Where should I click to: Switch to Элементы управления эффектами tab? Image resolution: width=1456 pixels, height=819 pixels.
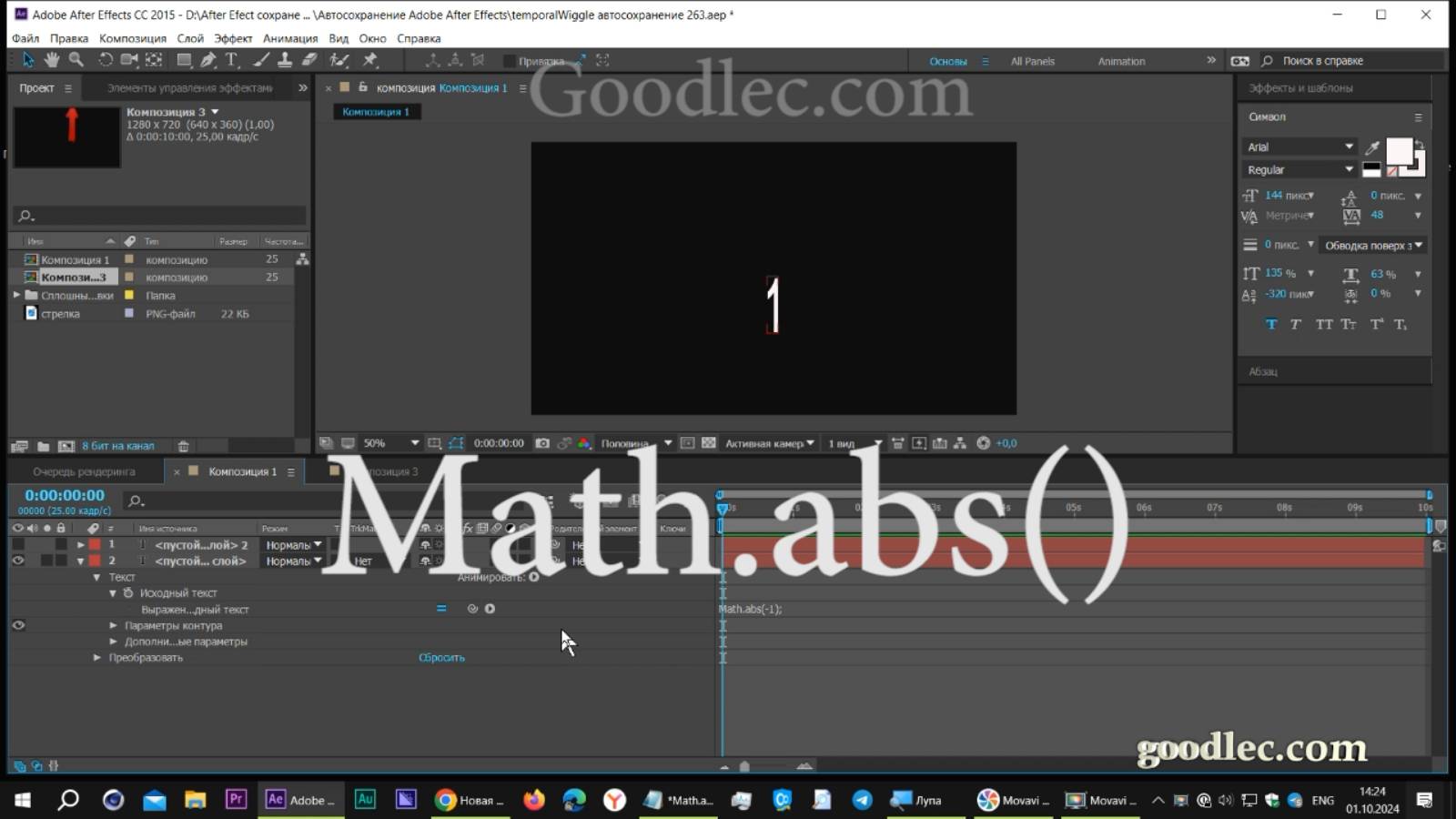(x=190, y=88)
